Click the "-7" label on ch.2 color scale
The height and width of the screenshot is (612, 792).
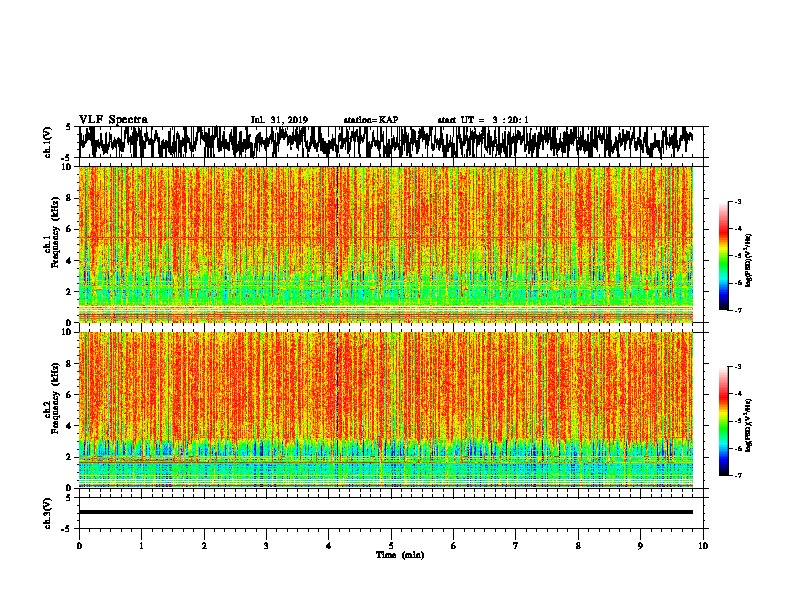pos(737,476)
